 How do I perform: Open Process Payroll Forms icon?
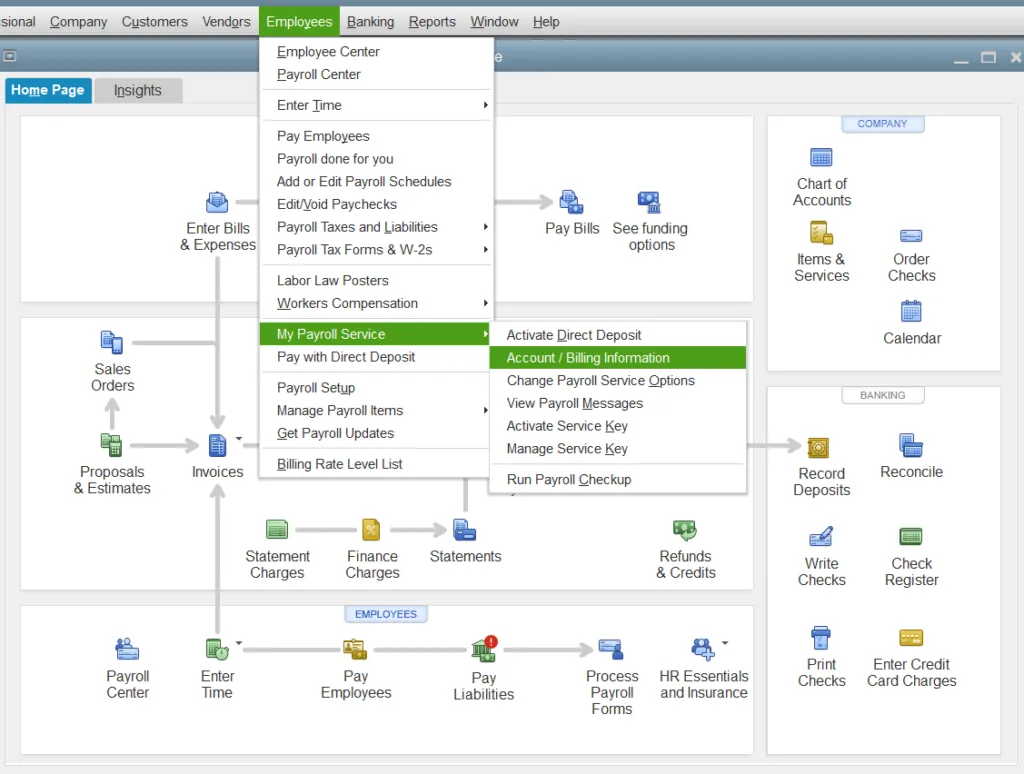coord(611,649)
